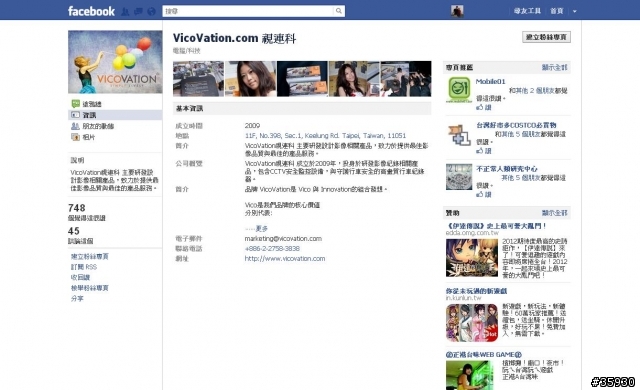Click the facebook logo
The height and width of the screenshot is (390, 640).
point(91,11)
